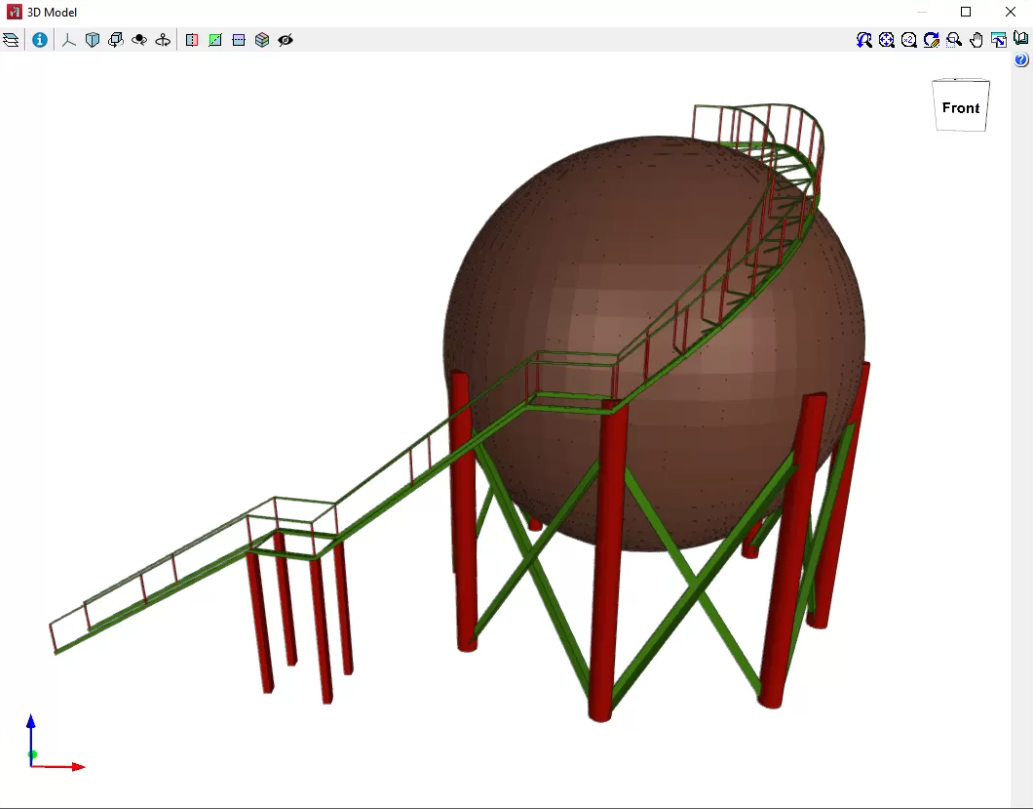The height and width of the screenshot is (809, 1033).
Task: Enable the blue-red section plane icon
Action: pos(192,40)
